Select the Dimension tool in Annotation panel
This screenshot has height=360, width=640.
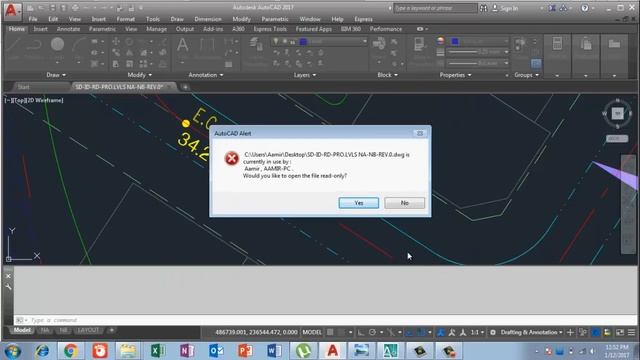(x=207, y=45)
